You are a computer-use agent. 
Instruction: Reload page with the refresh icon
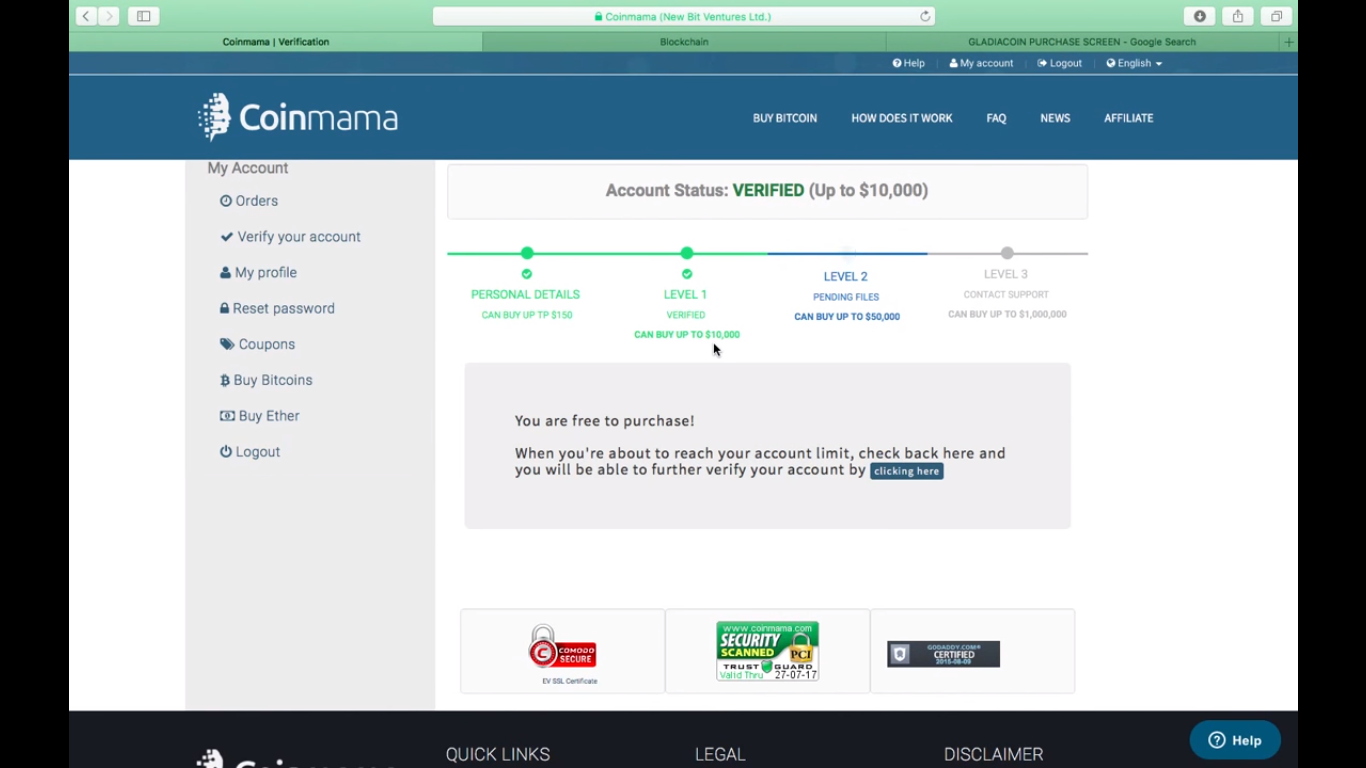925,16
